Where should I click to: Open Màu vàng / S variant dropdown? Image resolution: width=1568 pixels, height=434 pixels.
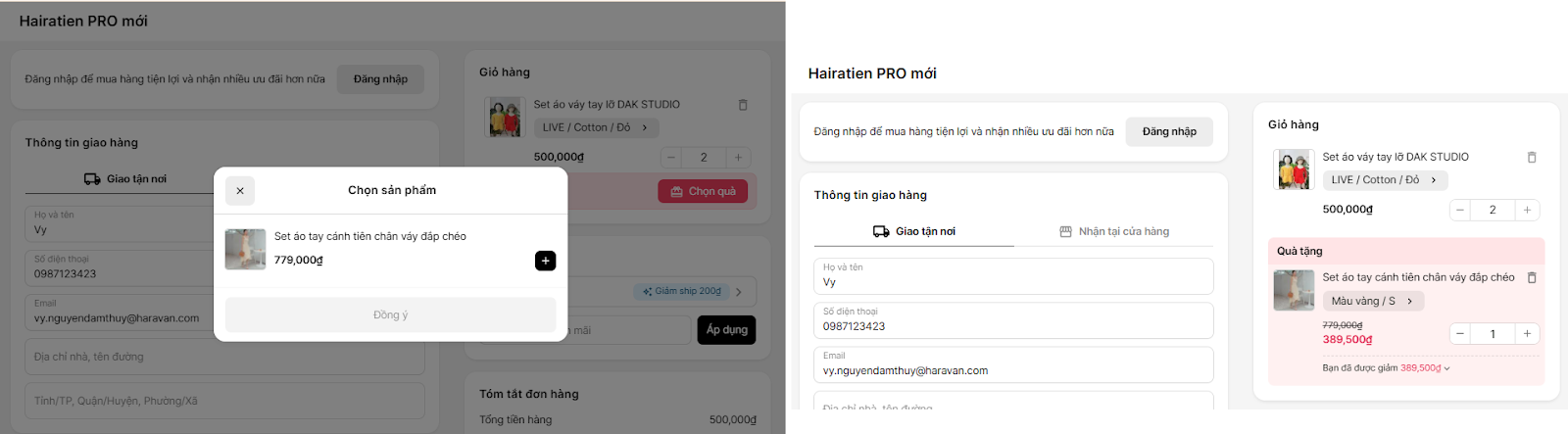[x=1373, y=301]
